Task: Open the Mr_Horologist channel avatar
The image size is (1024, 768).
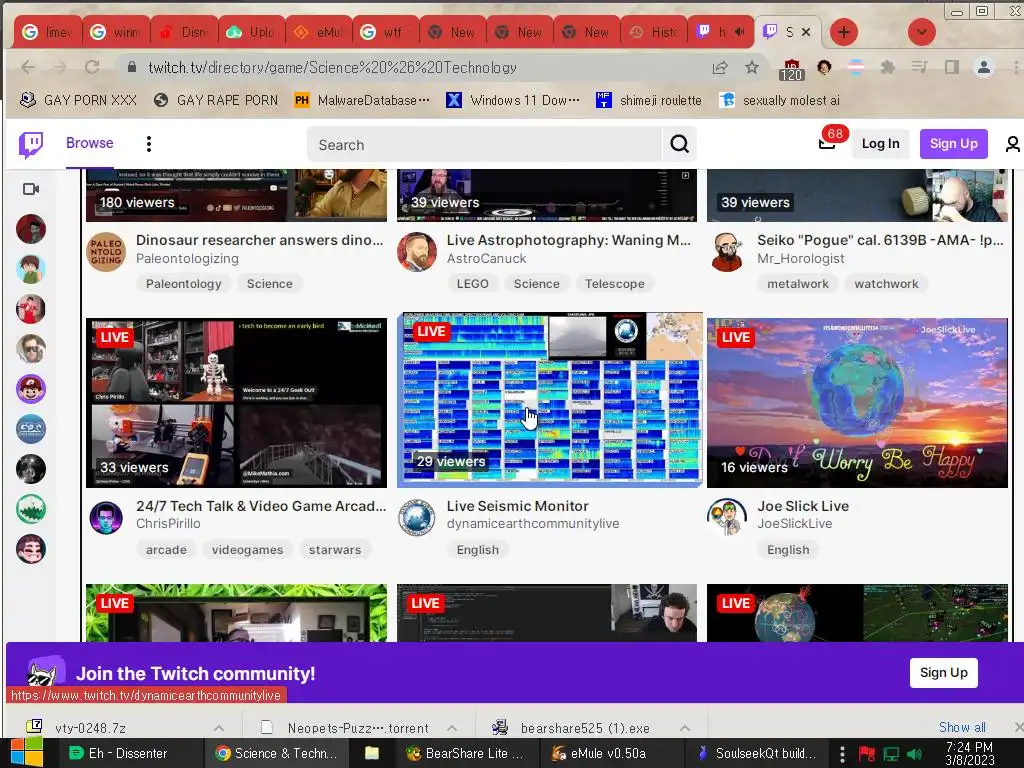Action: point(727,251)
